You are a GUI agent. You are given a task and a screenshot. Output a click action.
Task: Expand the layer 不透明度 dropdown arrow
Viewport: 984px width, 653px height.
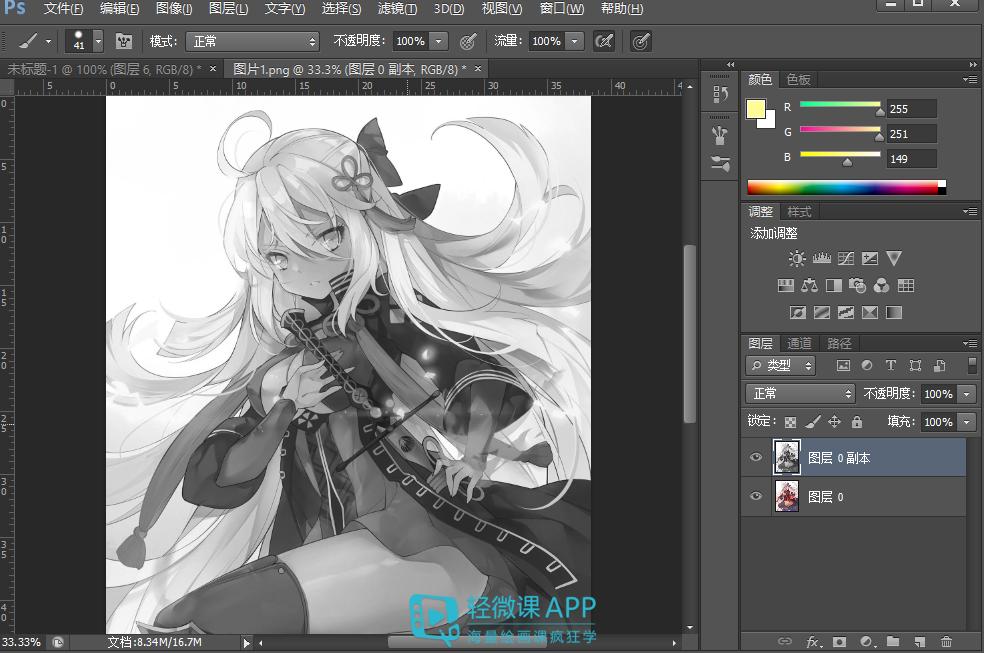[966, 394]
